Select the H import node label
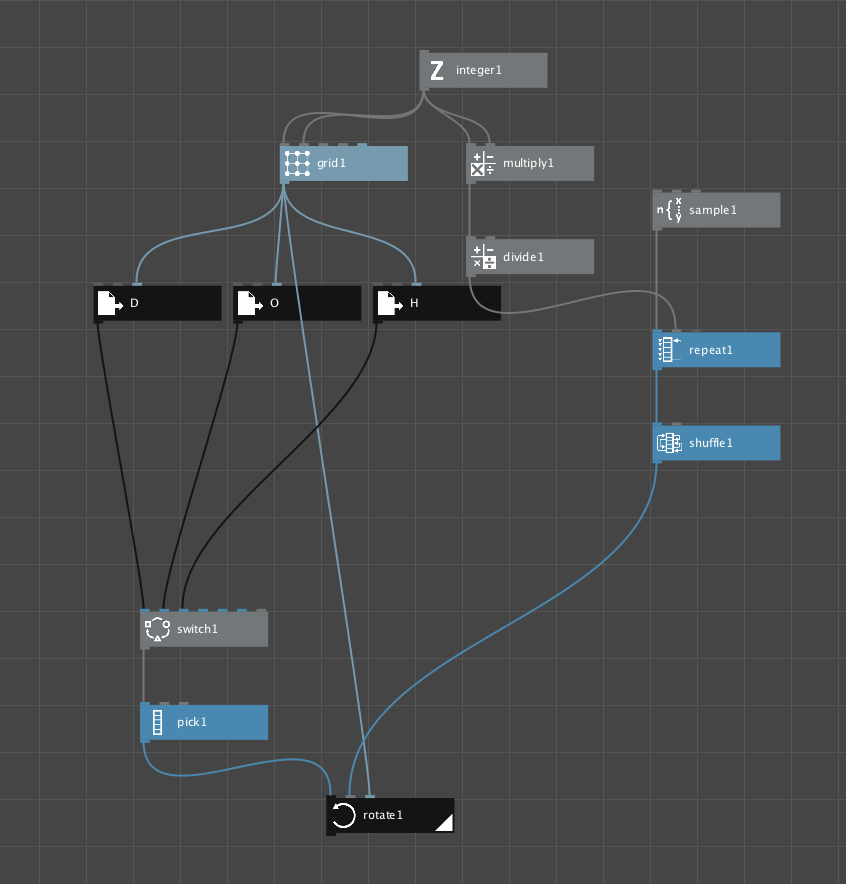 414,303
